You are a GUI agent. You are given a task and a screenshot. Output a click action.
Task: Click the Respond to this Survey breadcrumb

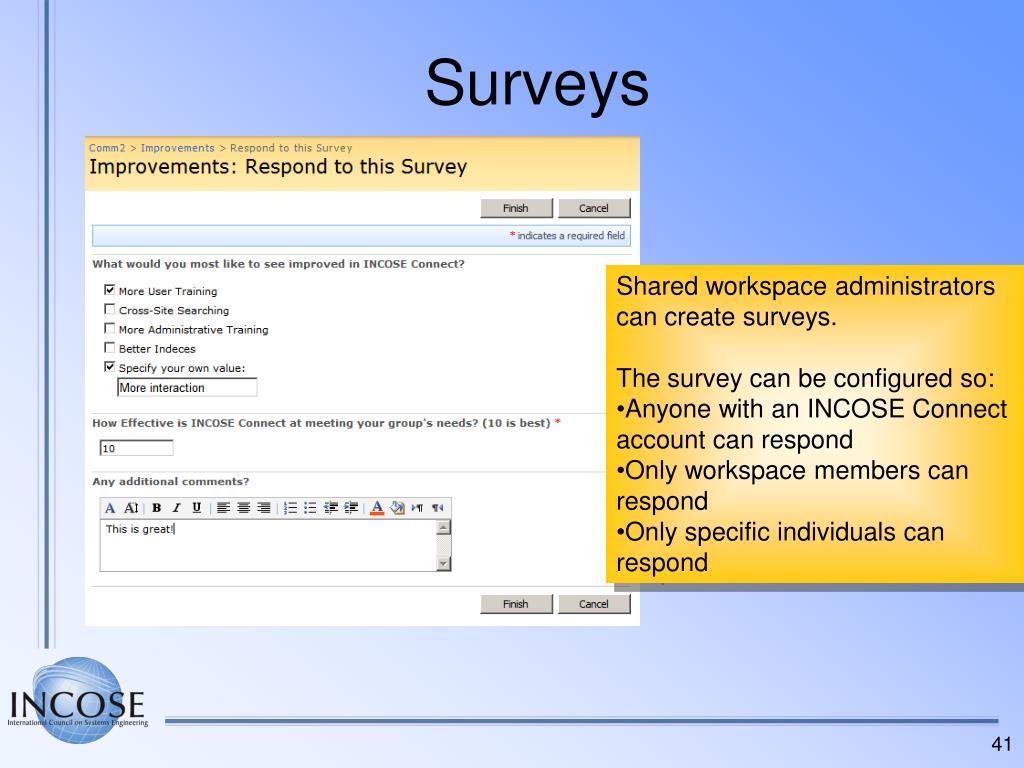point(291,148)
